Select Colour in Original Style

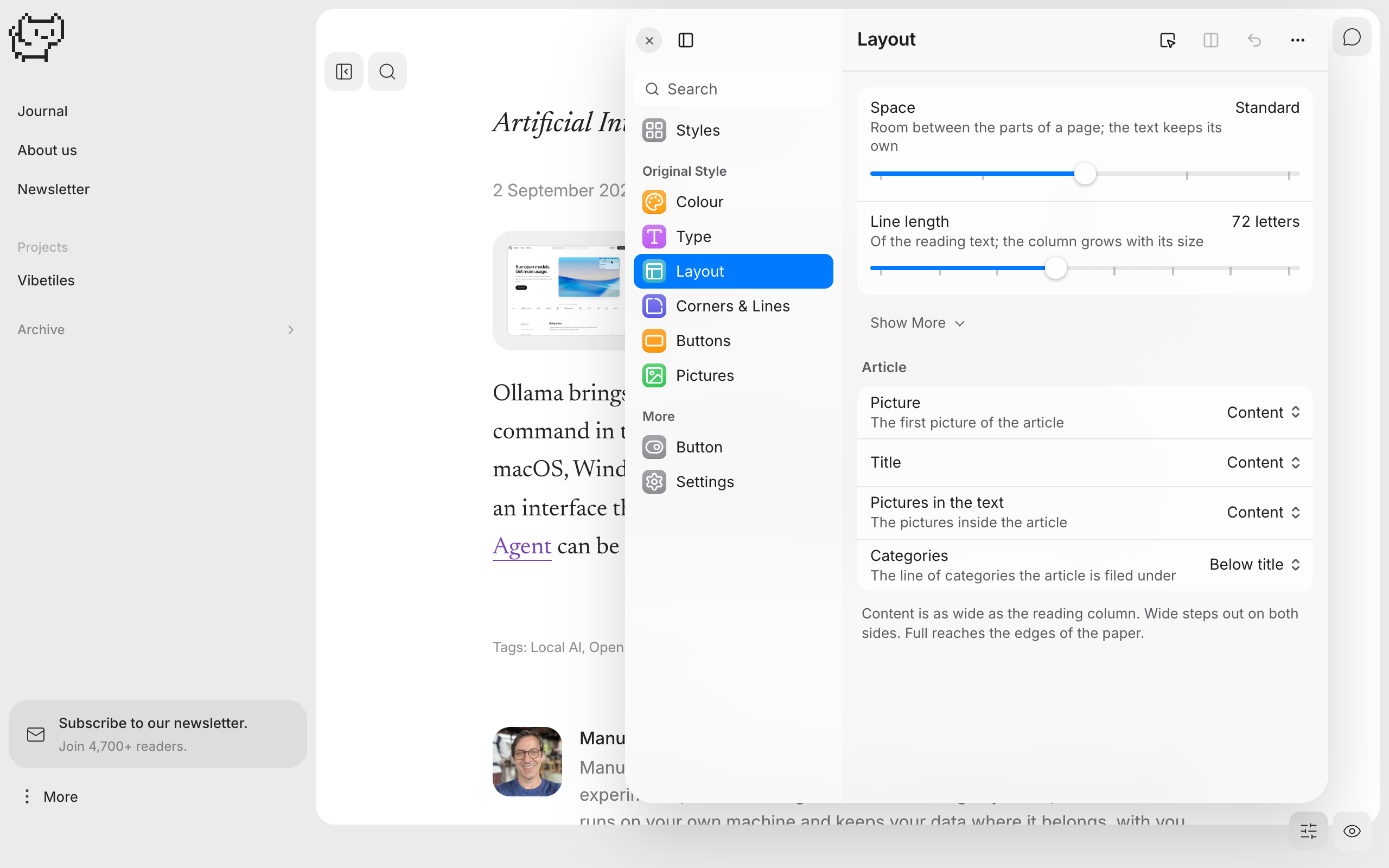click(733, 202)
